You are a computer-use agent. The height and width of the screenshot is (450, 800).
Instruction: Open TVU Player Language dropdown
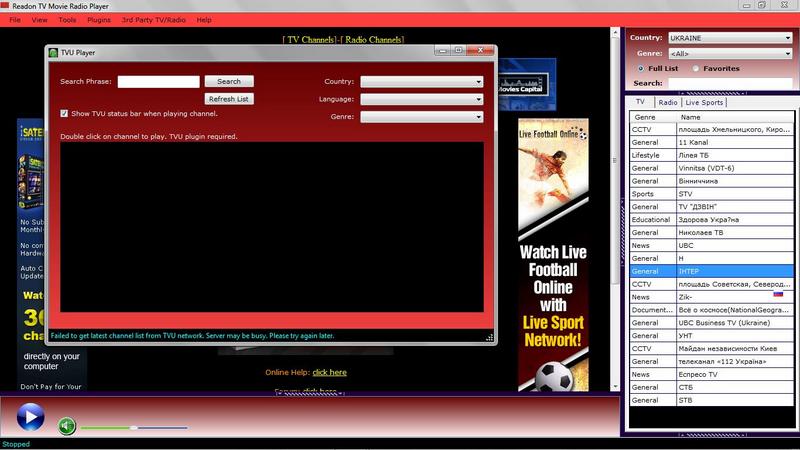[x=422, y=99]
